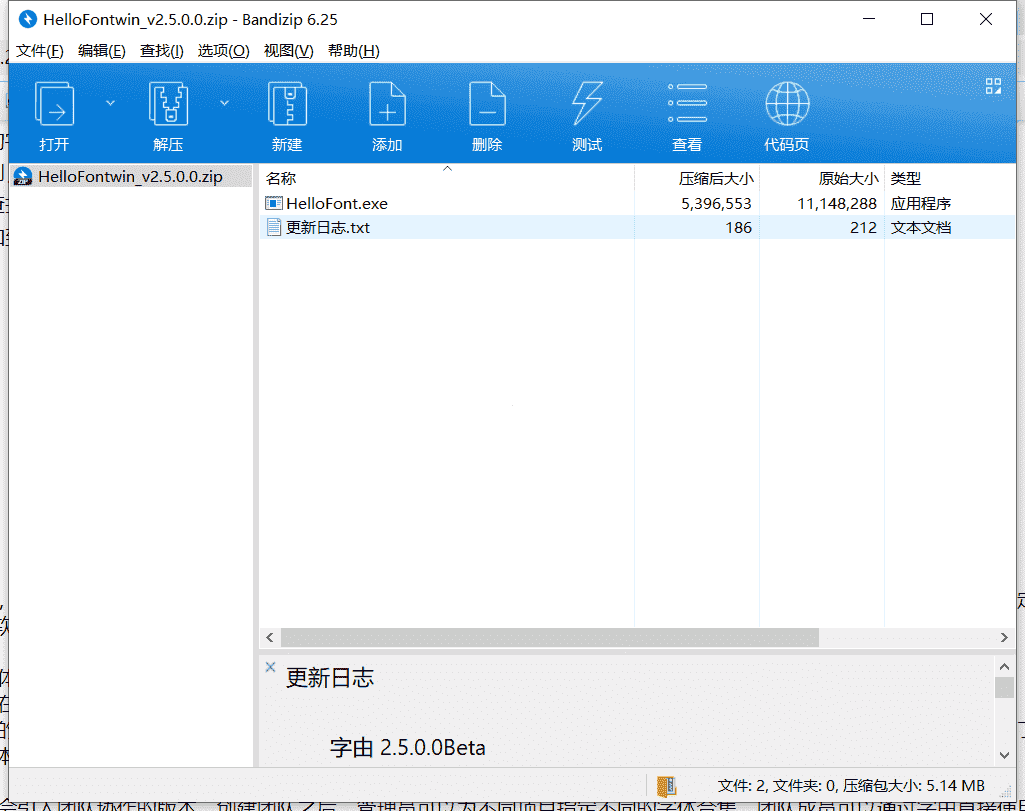Toggle the toolbar layout grid icon
This screenshot has width=1025, height=811.
pos(994,86)
